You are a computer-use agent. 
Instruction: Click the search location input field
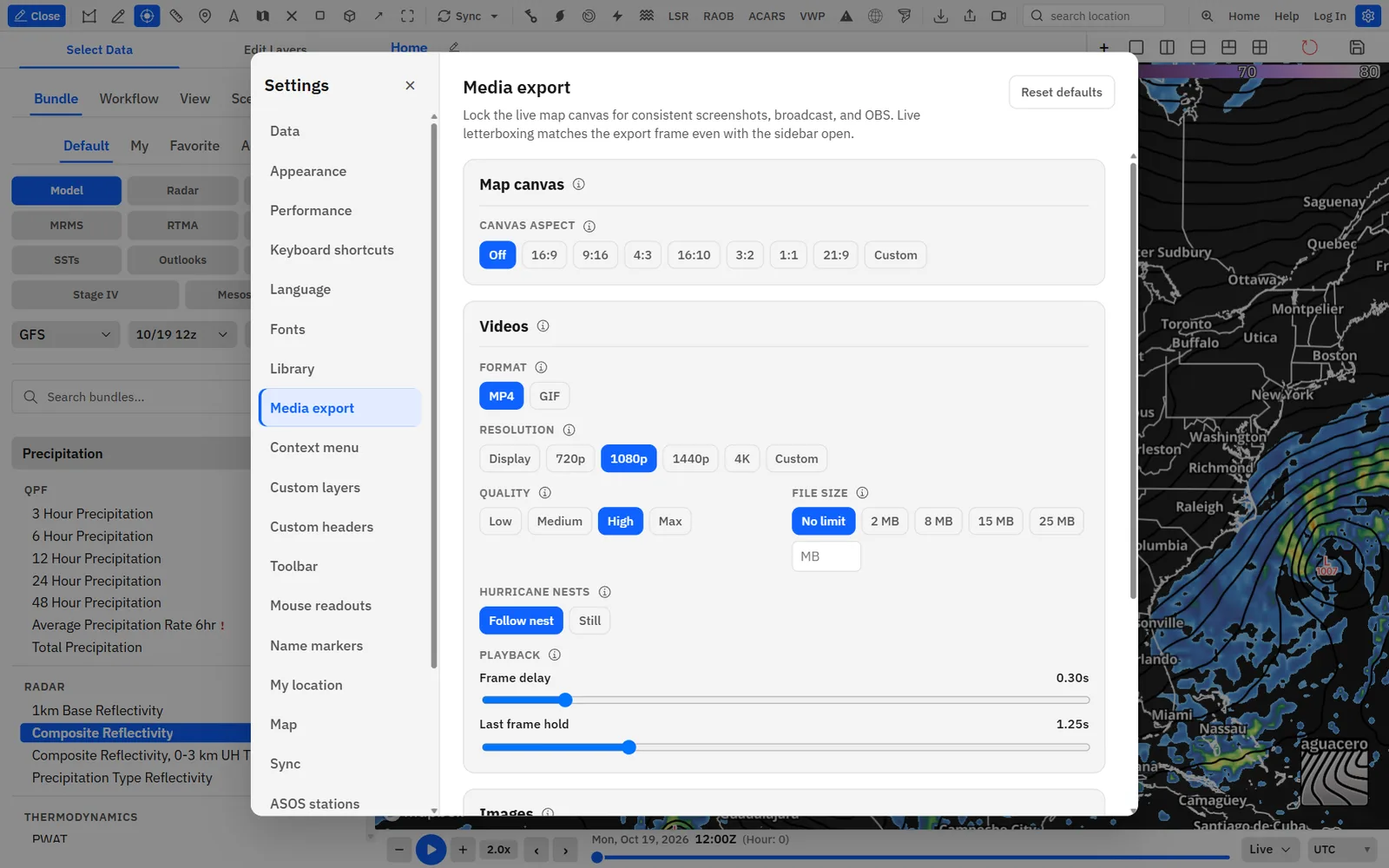[x=1094, y=16]
